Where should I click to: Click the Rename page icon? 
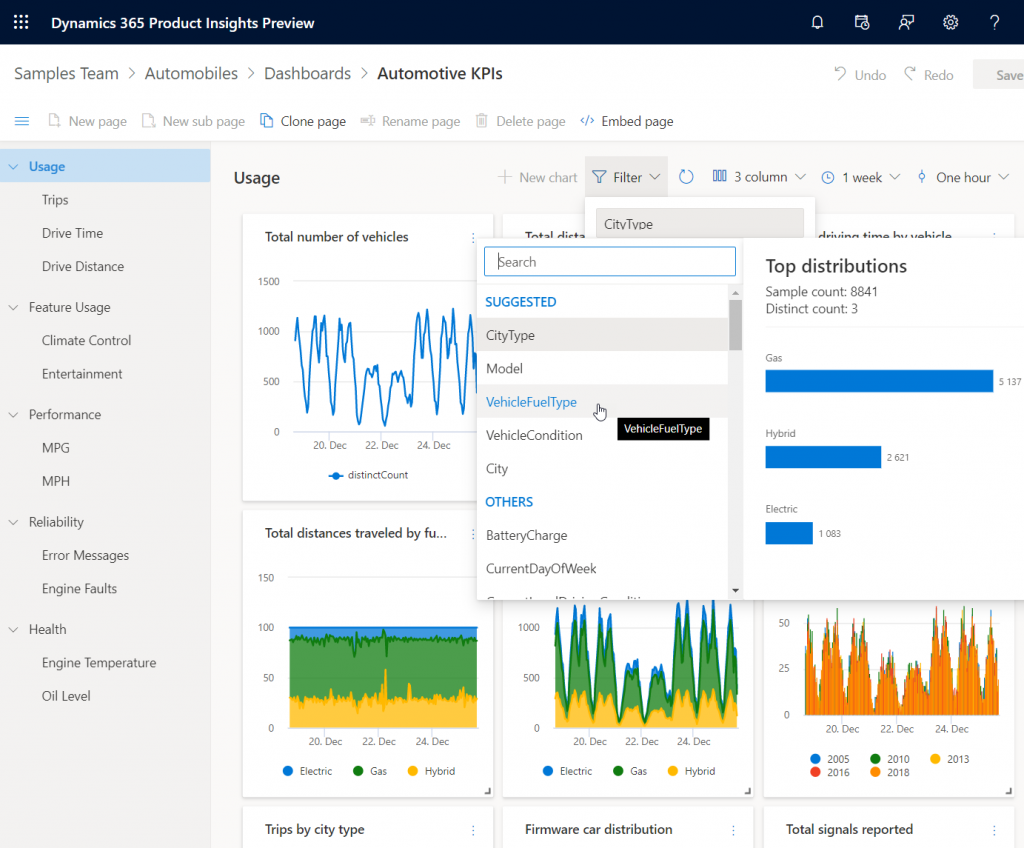tap(368, 121)
